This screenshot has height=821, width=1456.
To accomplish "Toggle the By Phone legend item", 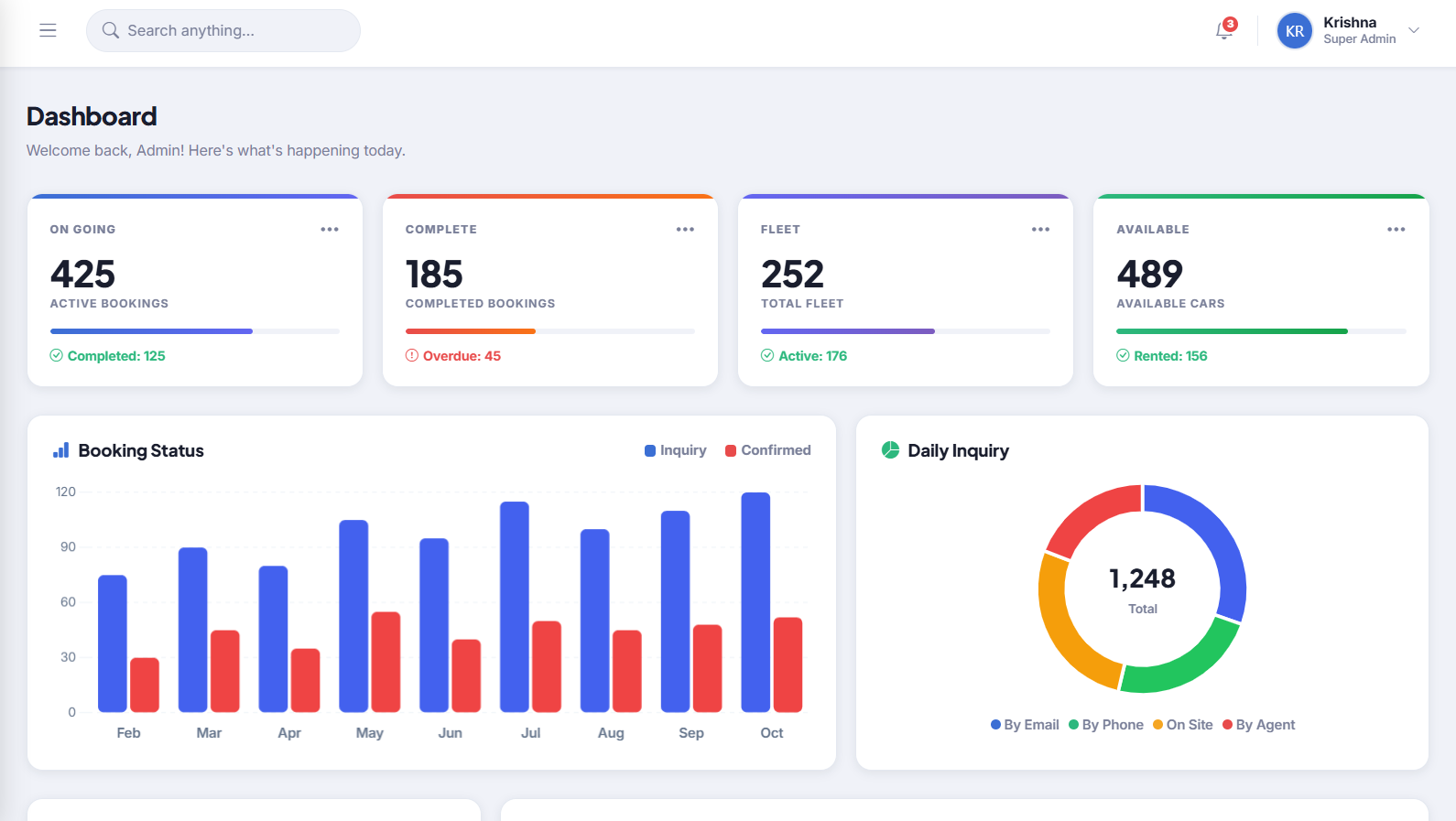I will (x=1106, y=725).
